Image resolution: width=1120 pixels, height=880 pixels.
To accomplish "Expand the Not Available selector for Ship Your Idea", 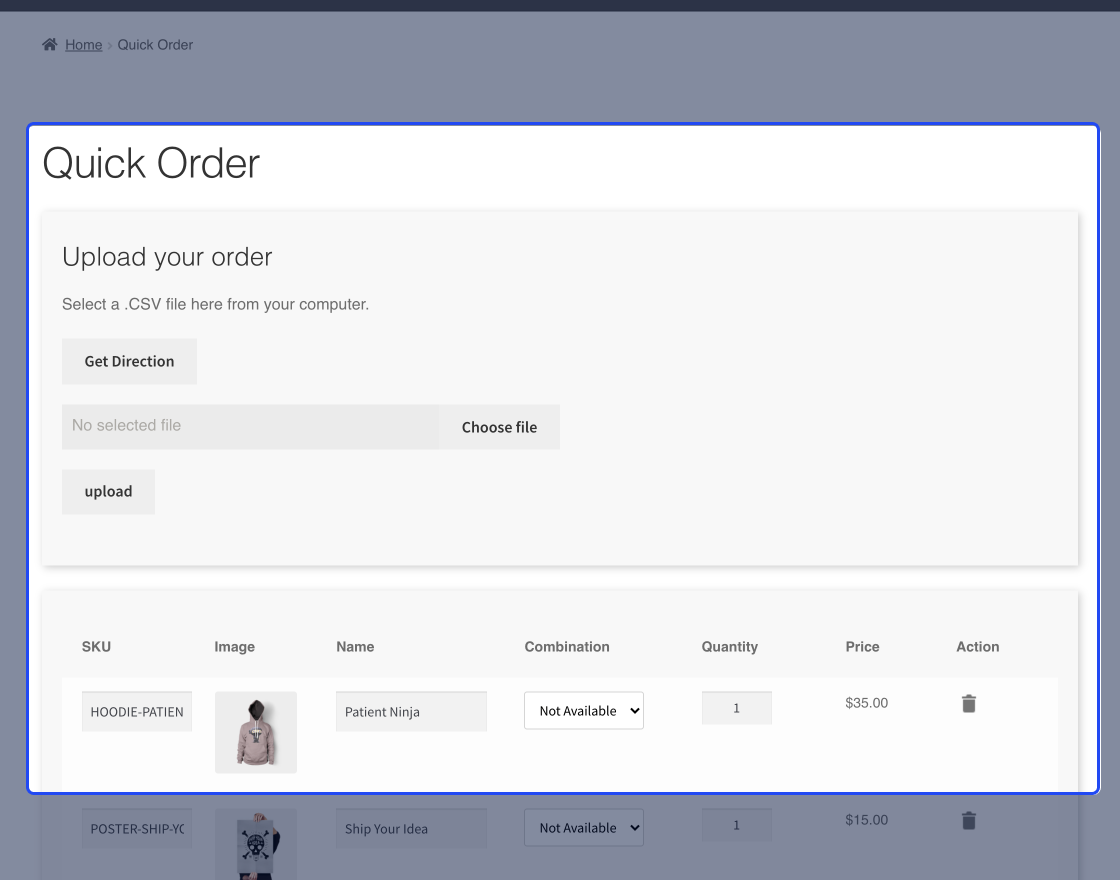I will 583,827.
